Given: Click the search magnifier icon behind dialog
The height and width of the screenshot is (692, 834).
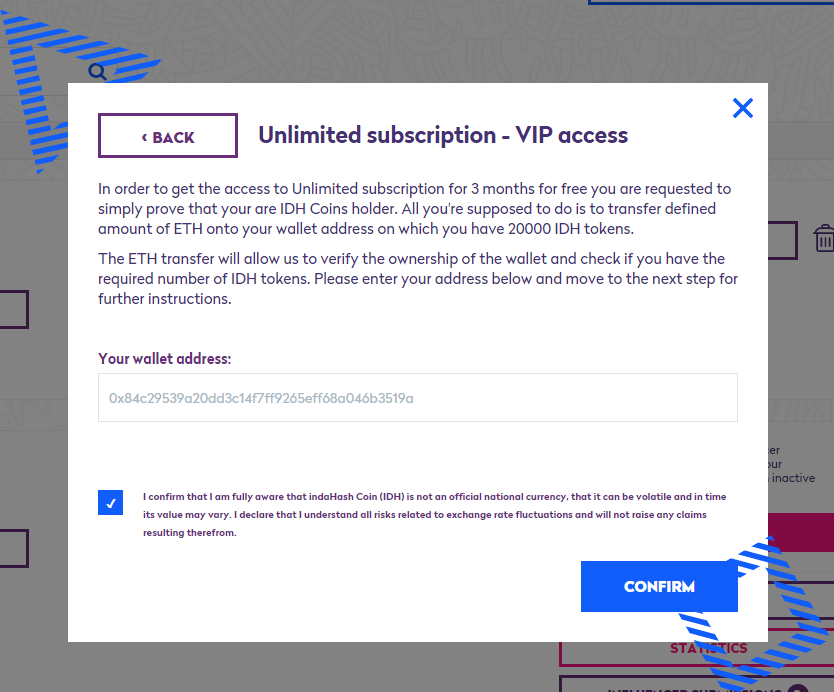Looking at the screenshot, I should point(97,71).
